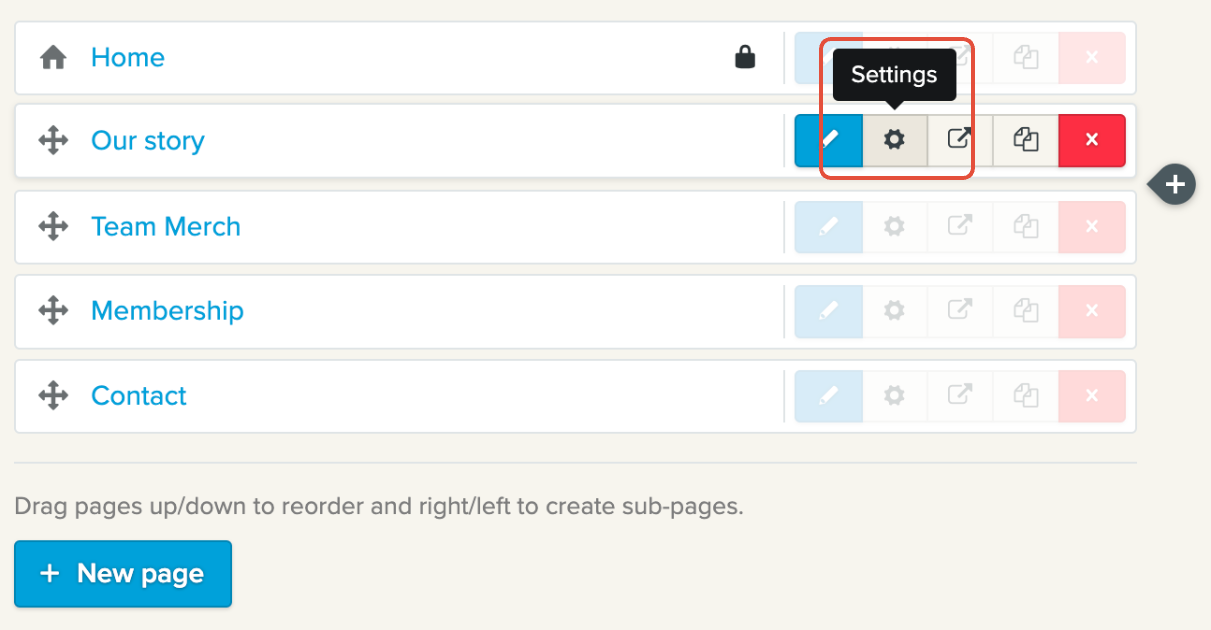Duplicate the Contact page

click(1025, 396)
